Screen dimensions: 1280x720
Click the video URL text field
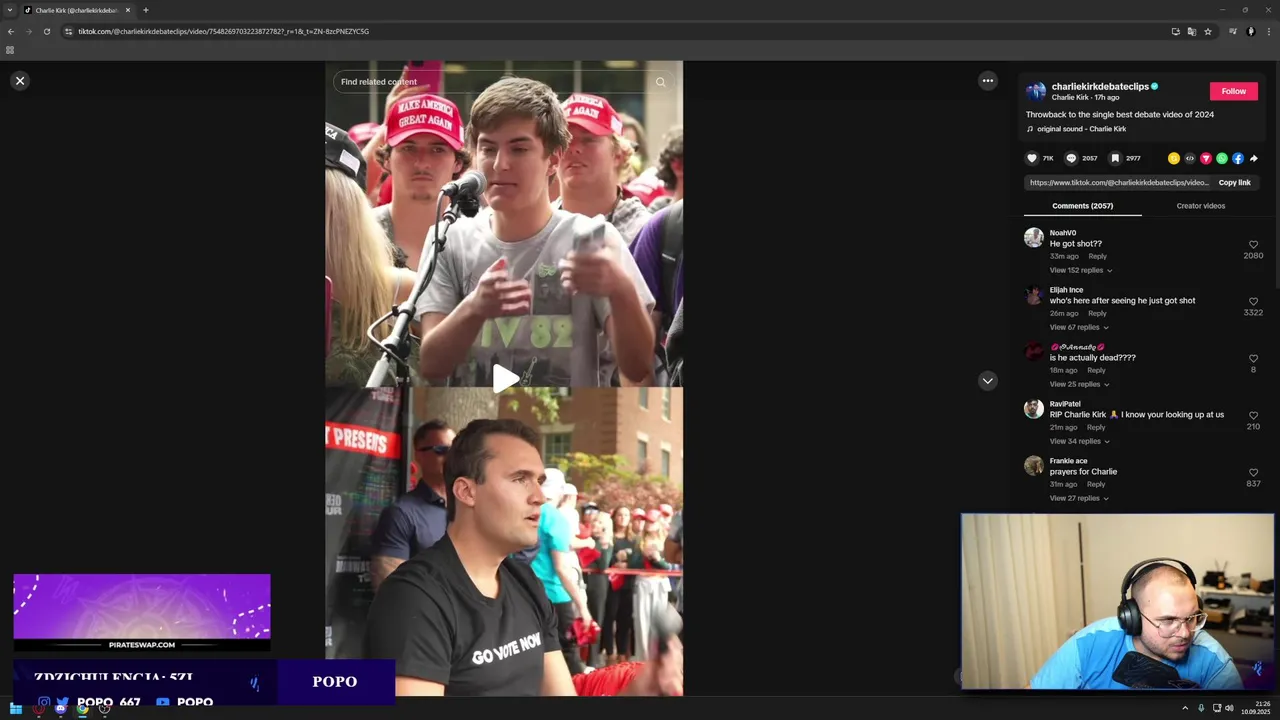pyautogui.click(x=1119, y=183)
